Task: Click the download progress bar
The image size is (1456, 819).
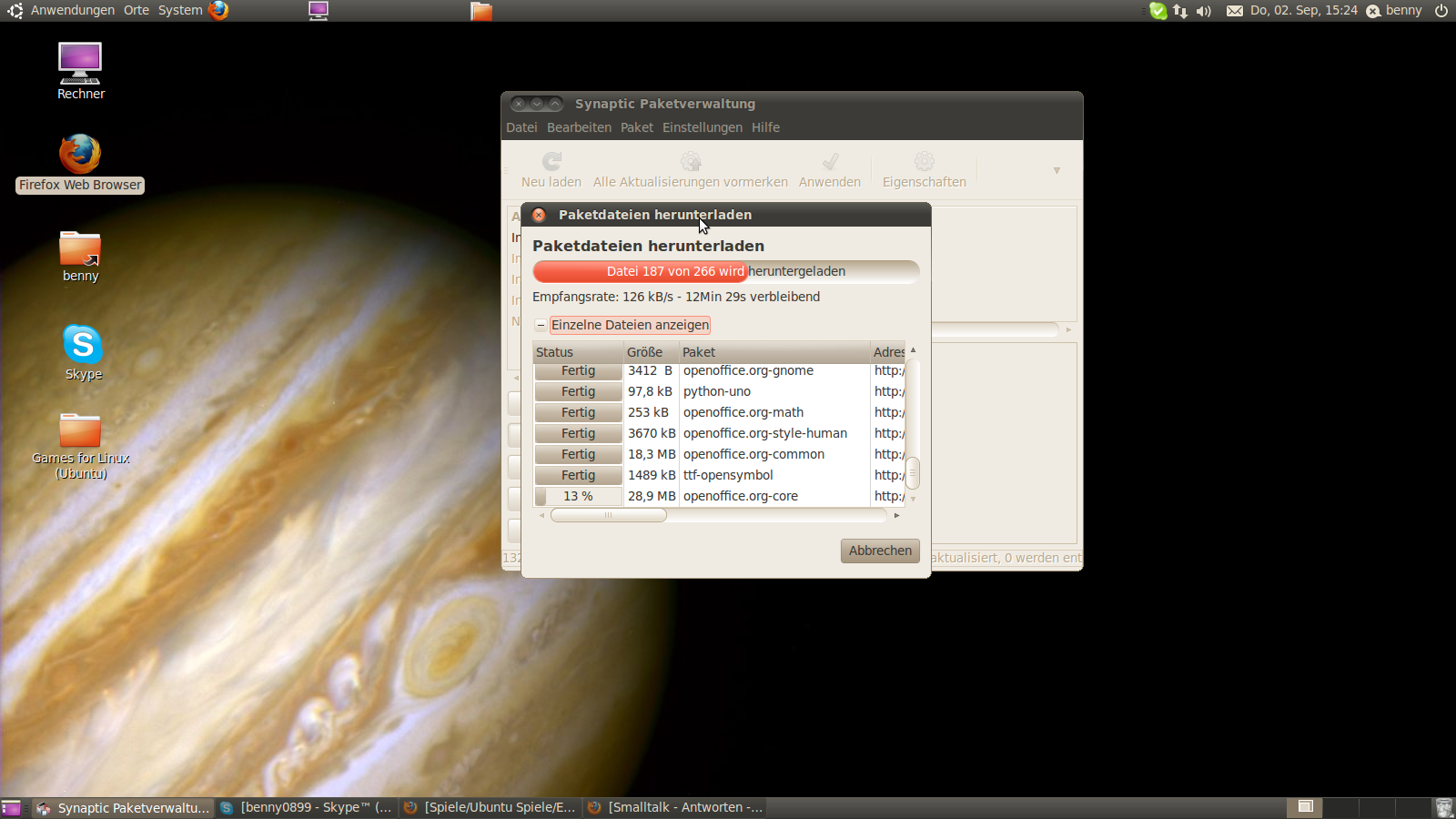Action: coord(725,271)
